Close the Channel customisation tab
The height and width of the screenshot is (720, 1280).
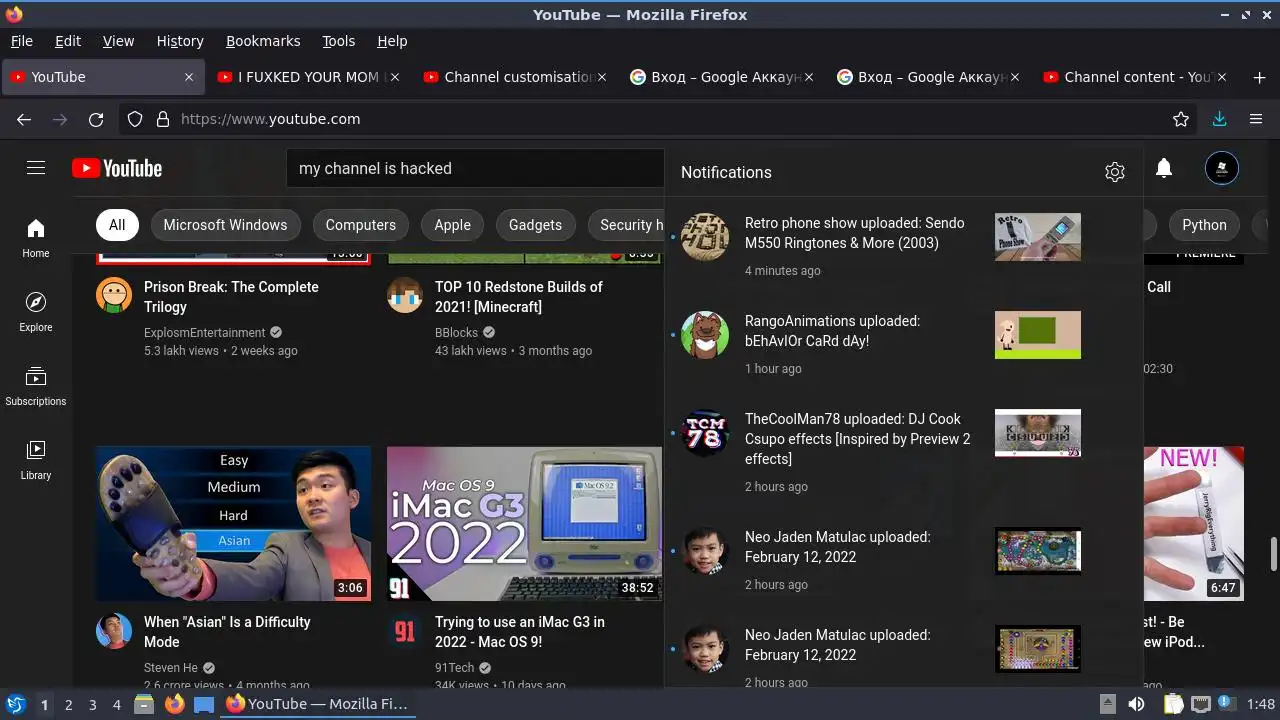(602, 77)
